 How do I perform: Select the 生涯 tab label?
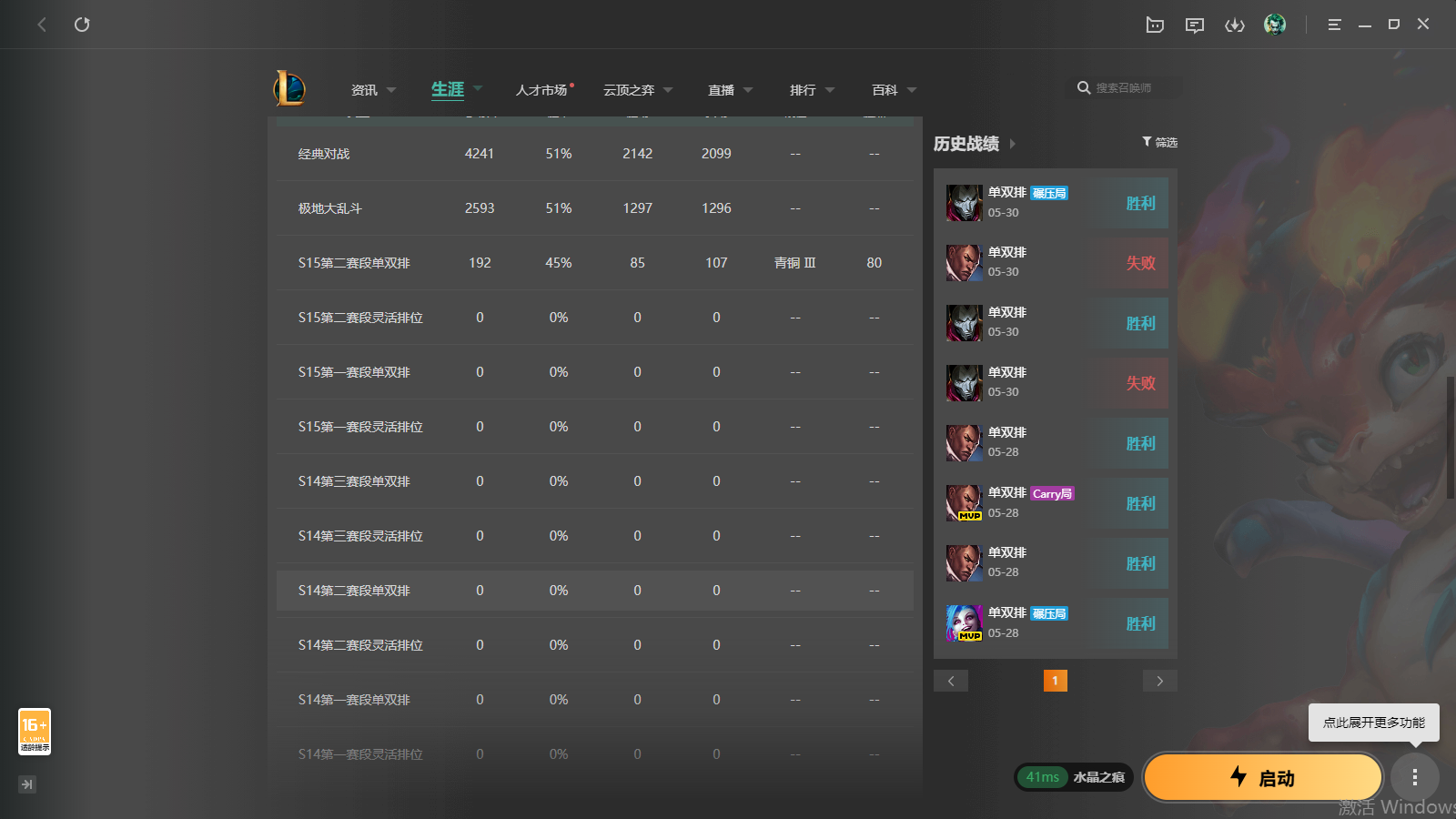[x=448, y=89]
